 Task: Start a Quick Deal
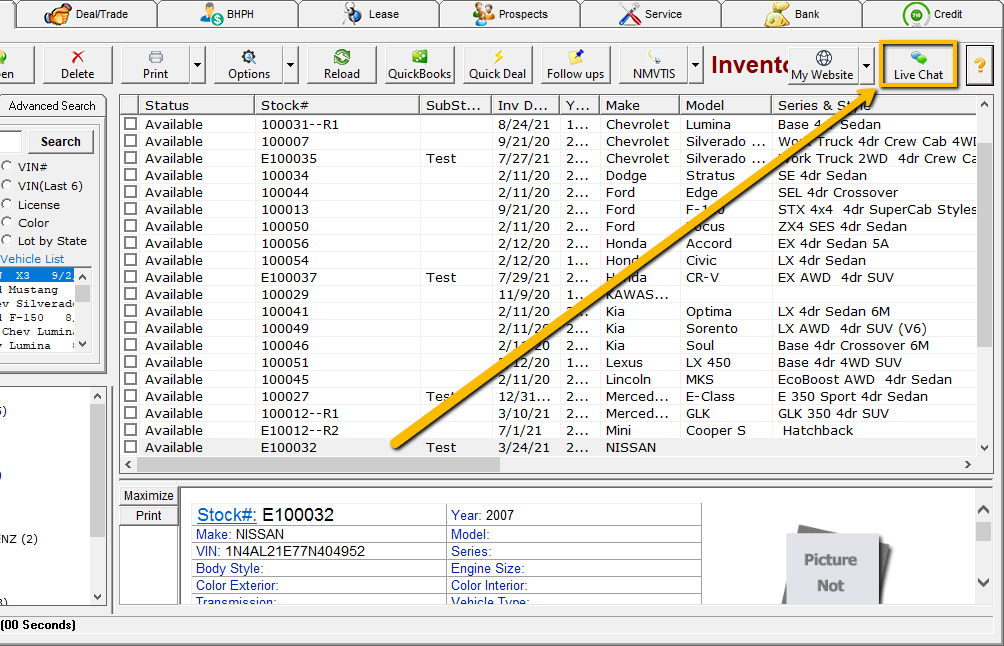[x=498, y=65]
